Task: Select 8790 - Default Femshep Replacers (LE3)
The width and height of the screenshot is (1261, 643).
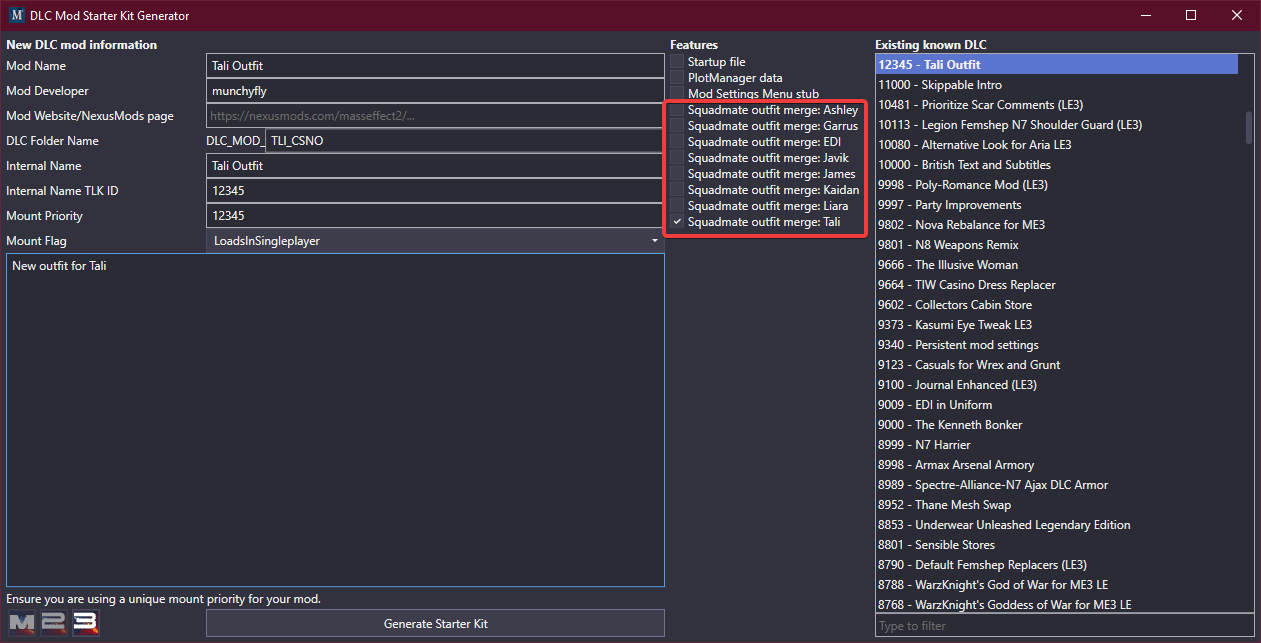Action: click(x=1056, y=565)
